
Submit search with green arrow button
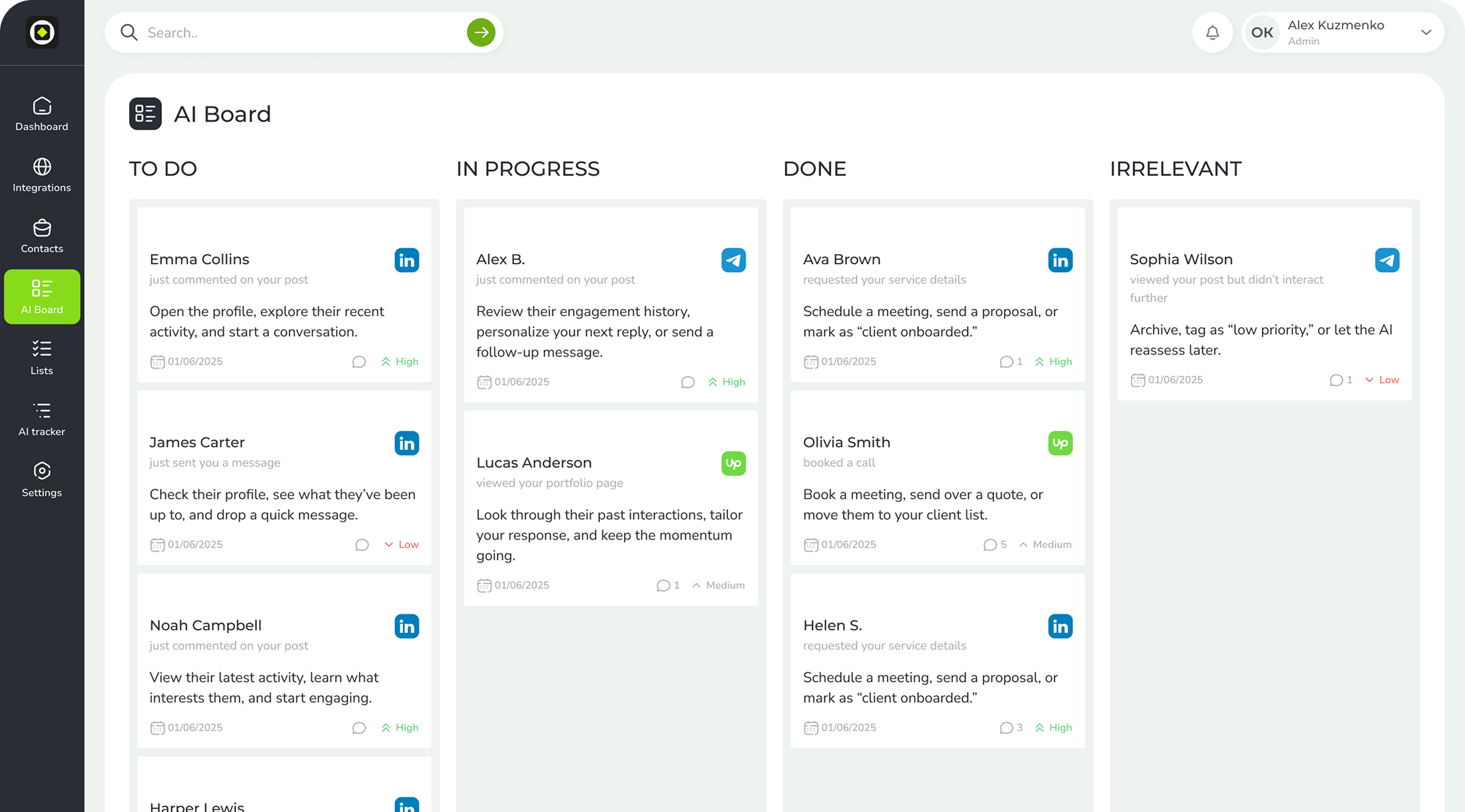point(481,33)
